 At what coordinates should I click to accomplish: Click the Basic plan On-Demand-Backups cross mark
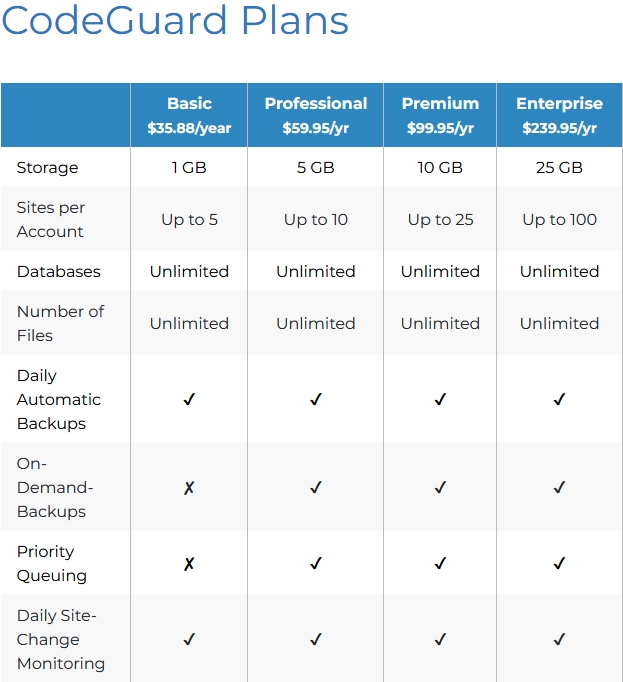(x=189, y=488)
